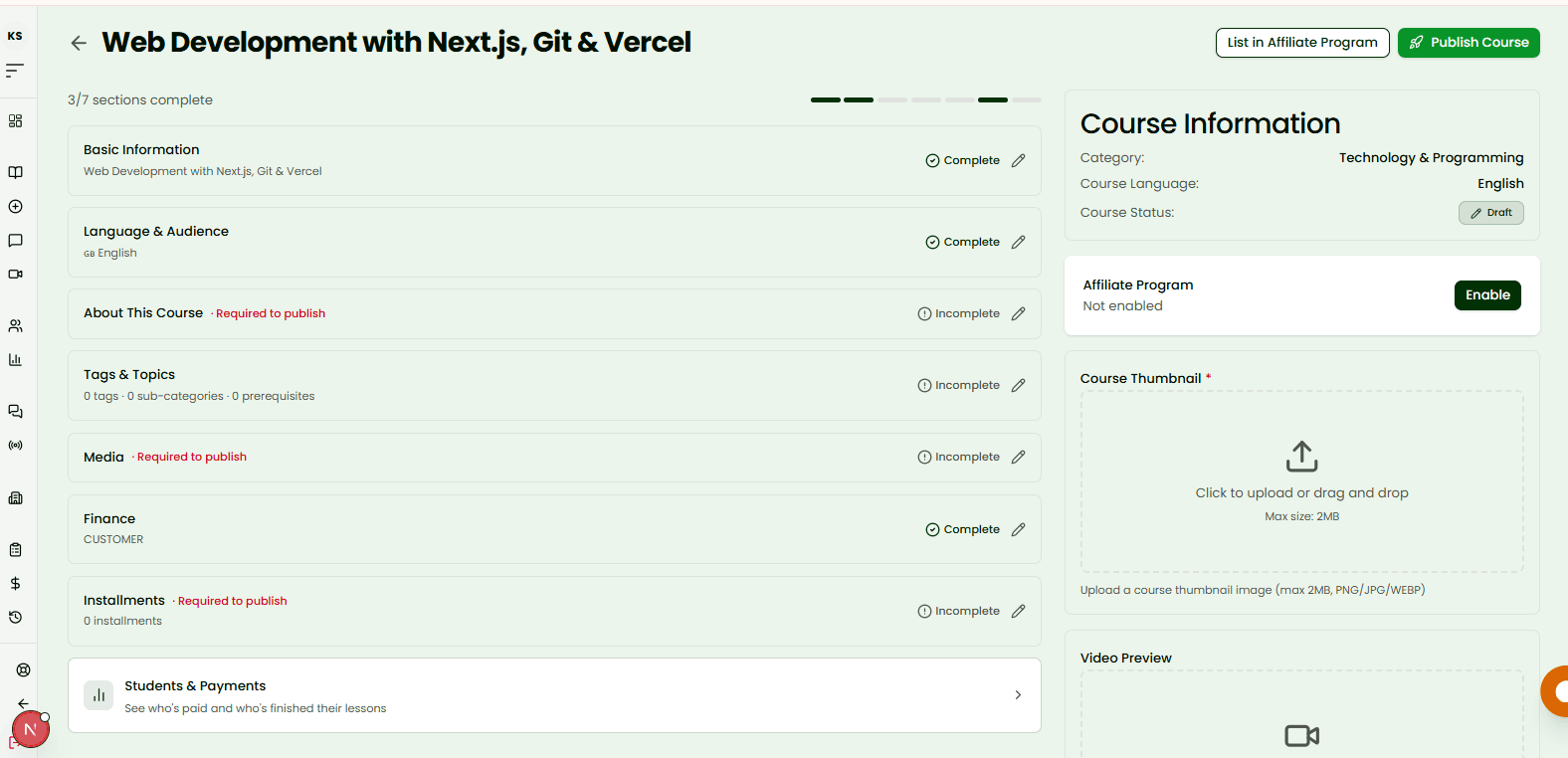The height and width of the screenshot is (758, 1568).
Task: Open the live broadcast icon in sidebar
Action: (x=15, y=446)
